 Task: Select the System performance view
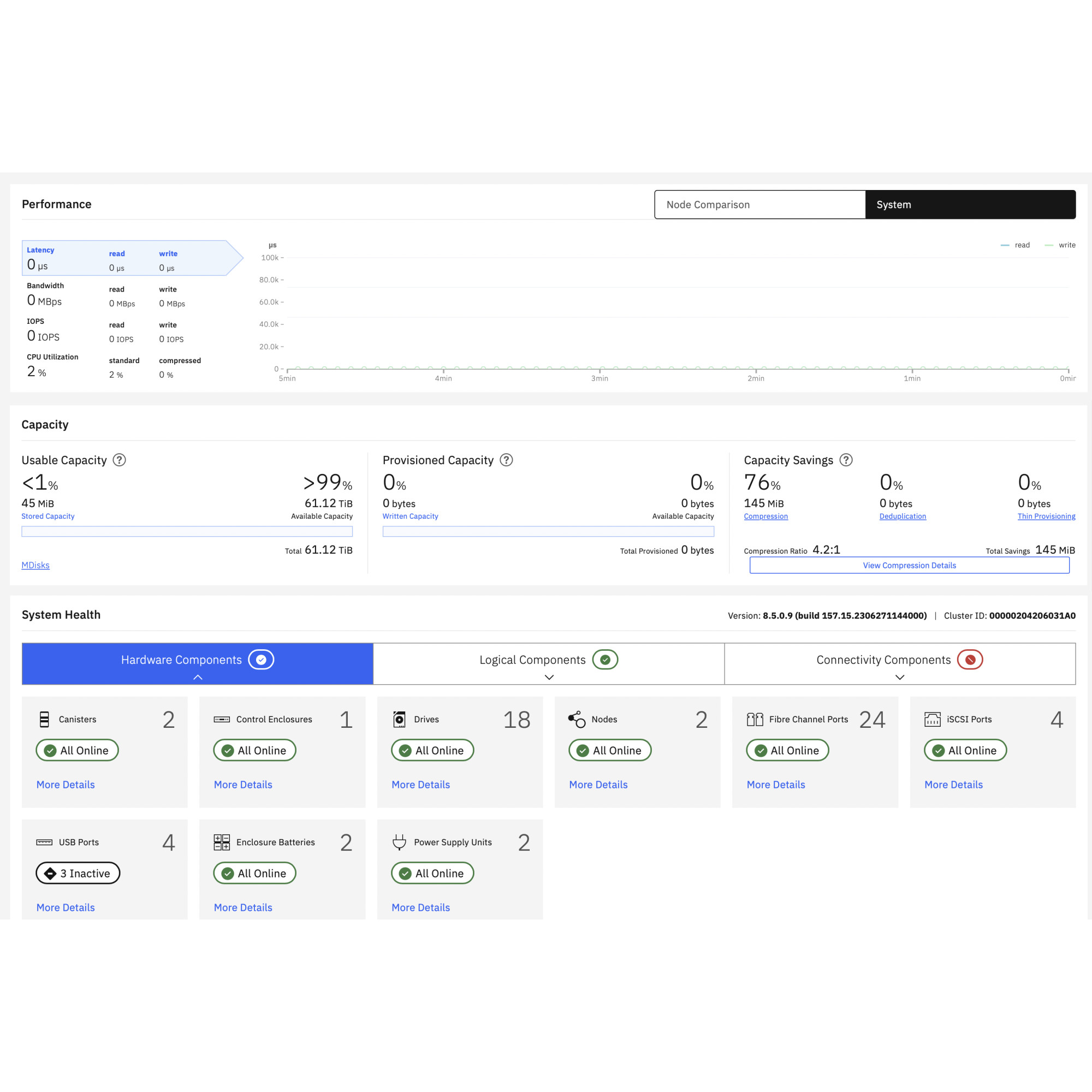[969, 205]
